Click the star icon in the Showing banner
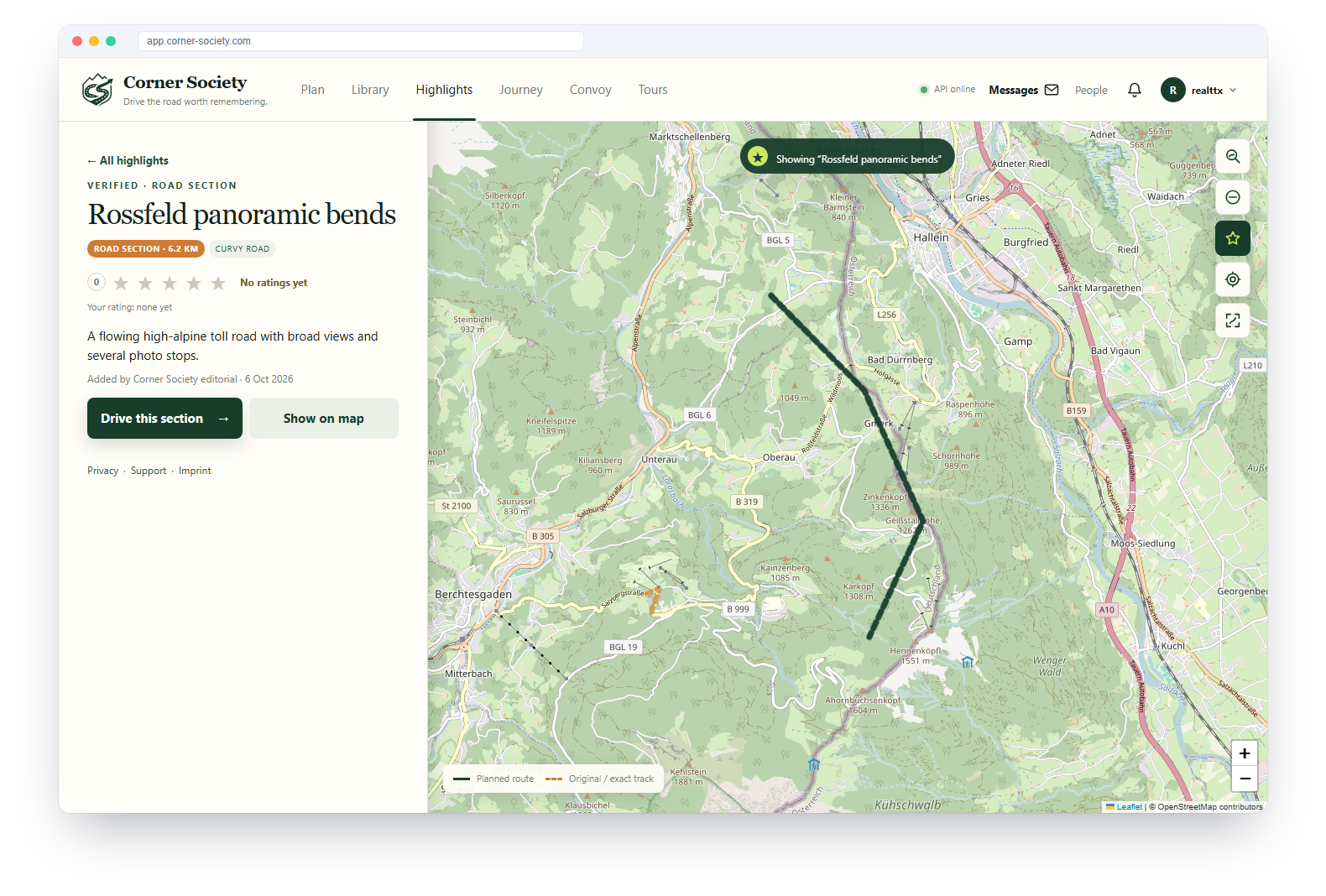1326x896 pixels. [x=758, y=157]
